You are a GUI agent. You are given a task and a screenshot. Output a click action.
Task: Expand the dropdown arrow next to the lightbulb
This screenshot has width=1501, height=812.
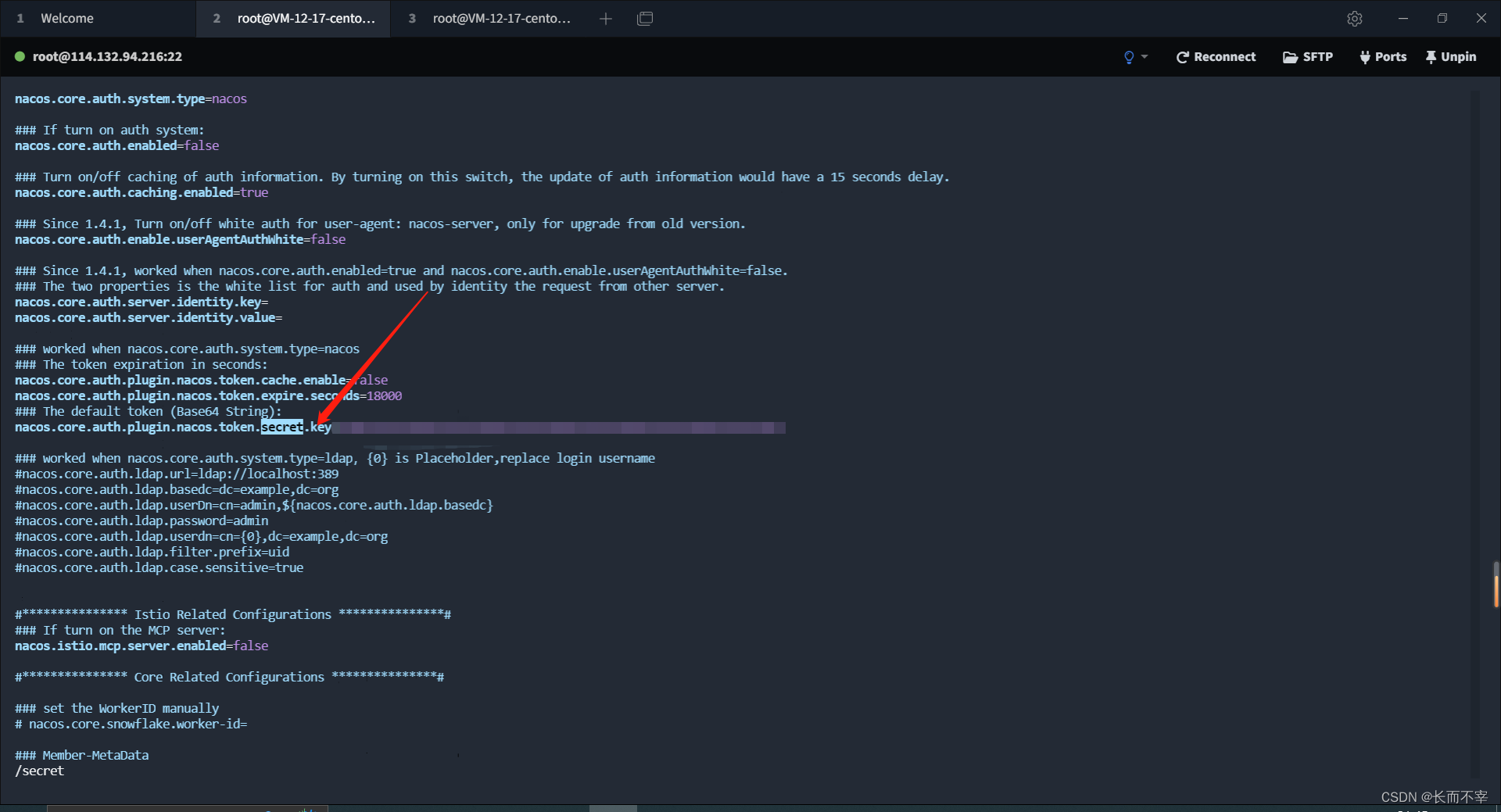[x=1144, y=56]
